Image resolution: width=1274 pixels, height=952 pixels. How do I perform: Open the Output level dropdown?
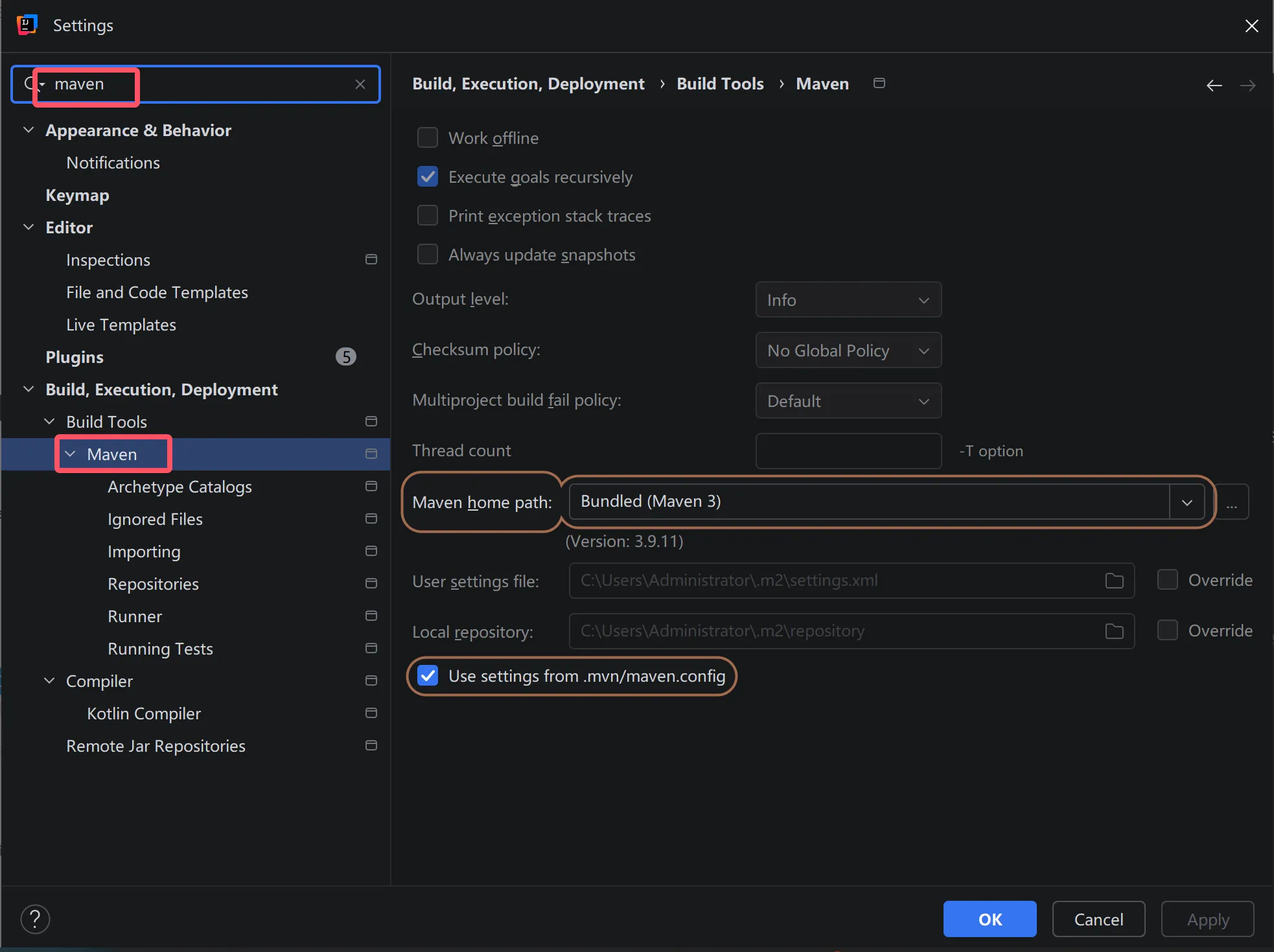click(x=848, y=300)
